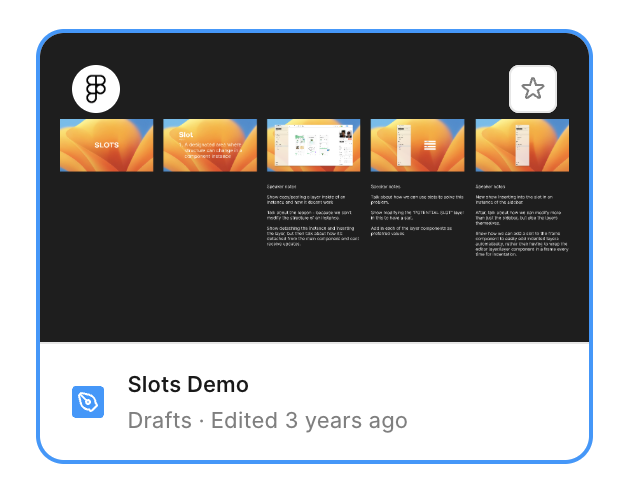Click the 'SLOTS' text on first slide
Viewport: 630px width, 496px height.
tap(106, 145)
